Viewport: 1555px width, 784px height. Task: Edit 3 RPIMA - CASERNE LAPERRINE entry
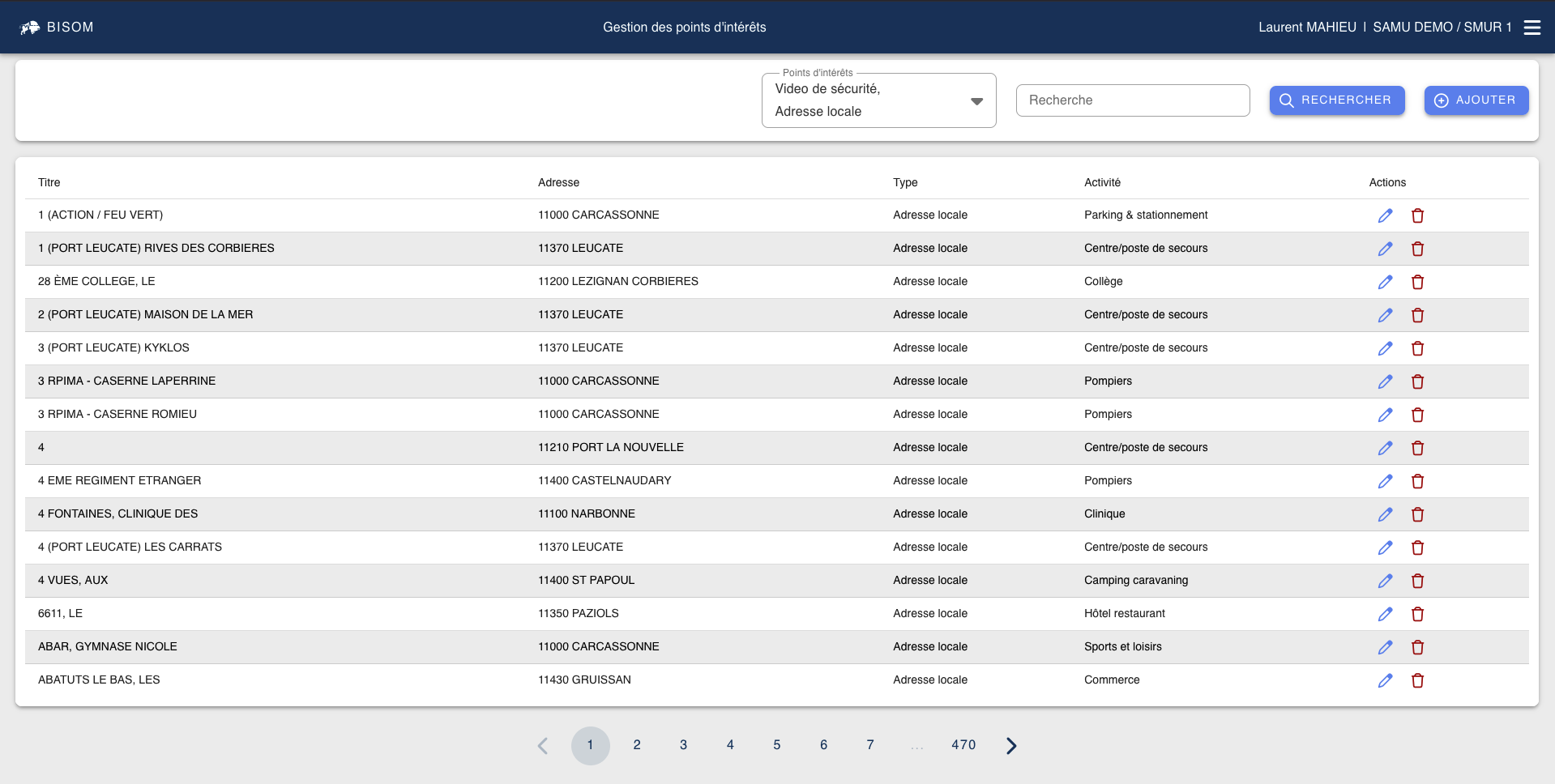point(1386,381)
